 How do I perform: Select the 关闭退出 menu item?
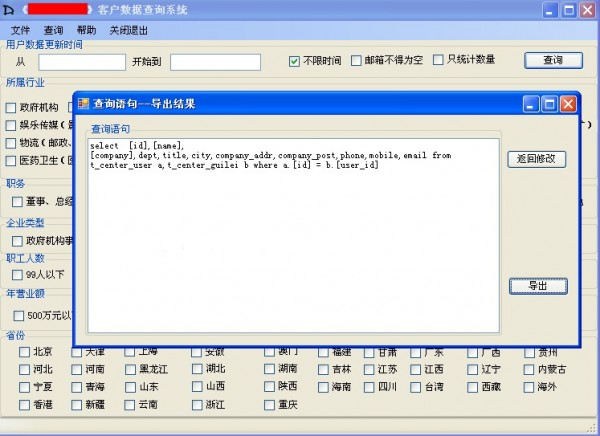pos(129,30)
